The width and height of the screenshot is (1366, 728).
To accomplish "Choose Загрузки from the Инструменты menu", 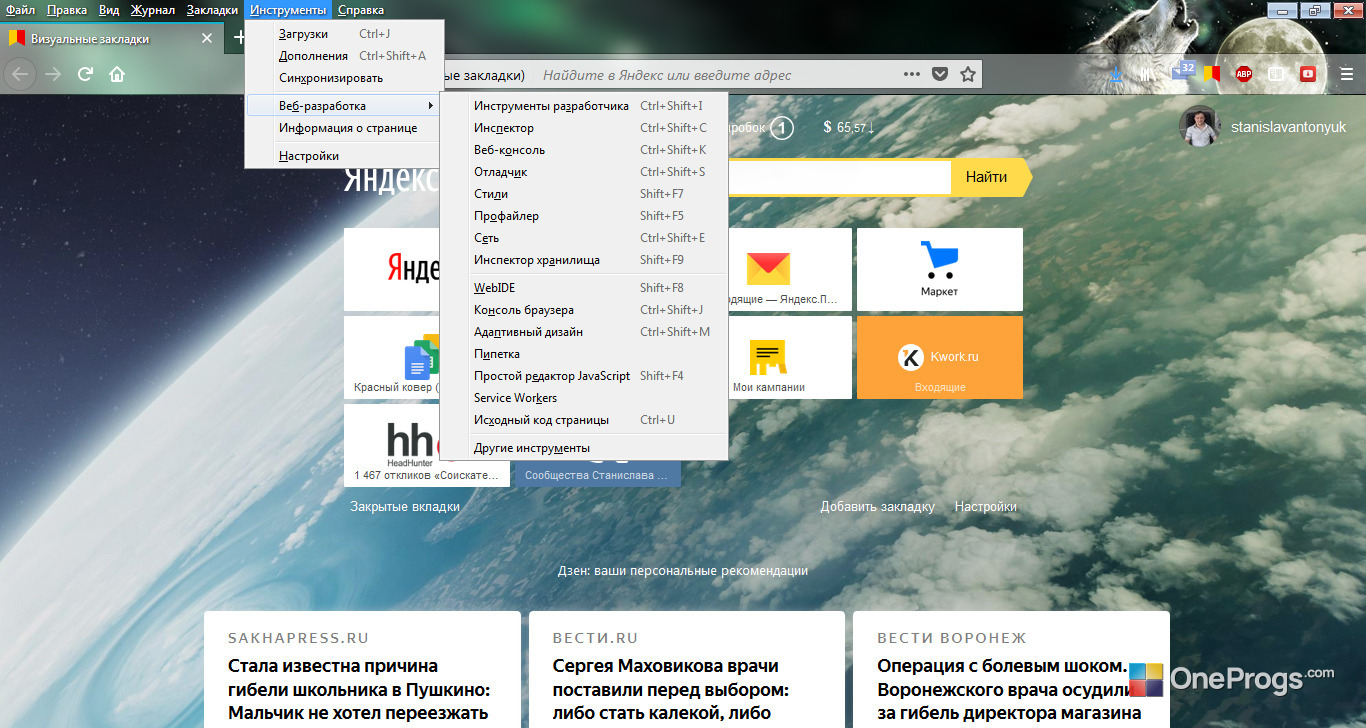I will [x=342, y=34].
